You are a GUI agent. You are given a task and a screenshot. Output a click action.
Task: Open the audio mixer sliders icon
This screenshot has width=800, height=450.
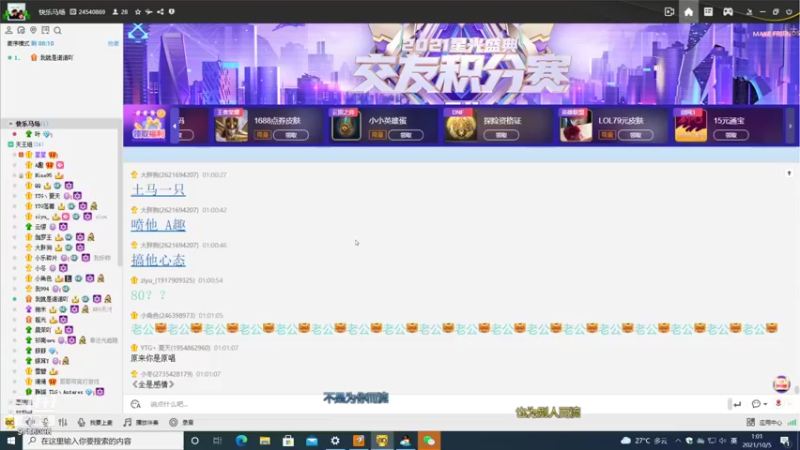point(63,422)
